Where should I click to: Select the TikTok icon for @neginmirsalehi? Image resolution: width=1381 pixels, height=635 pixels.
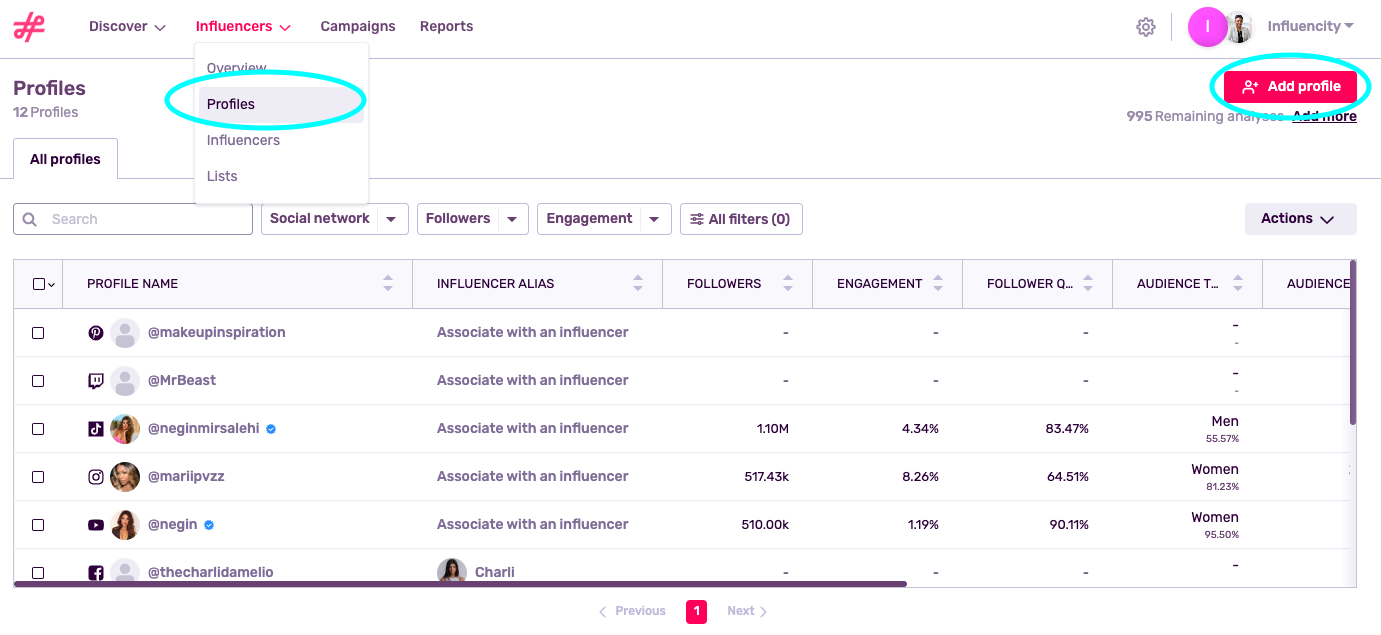click(x=95, y=428)
